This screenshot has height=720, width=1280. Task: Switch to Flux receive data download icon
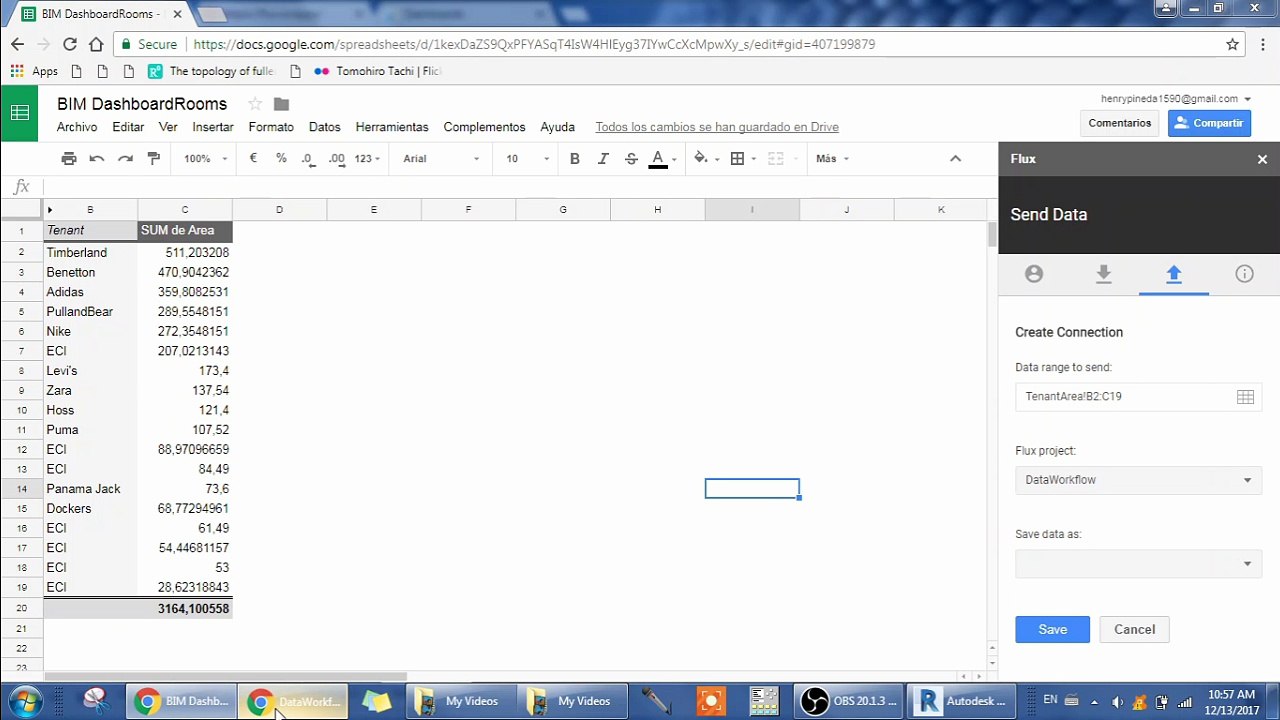[x=1104, y=274]
